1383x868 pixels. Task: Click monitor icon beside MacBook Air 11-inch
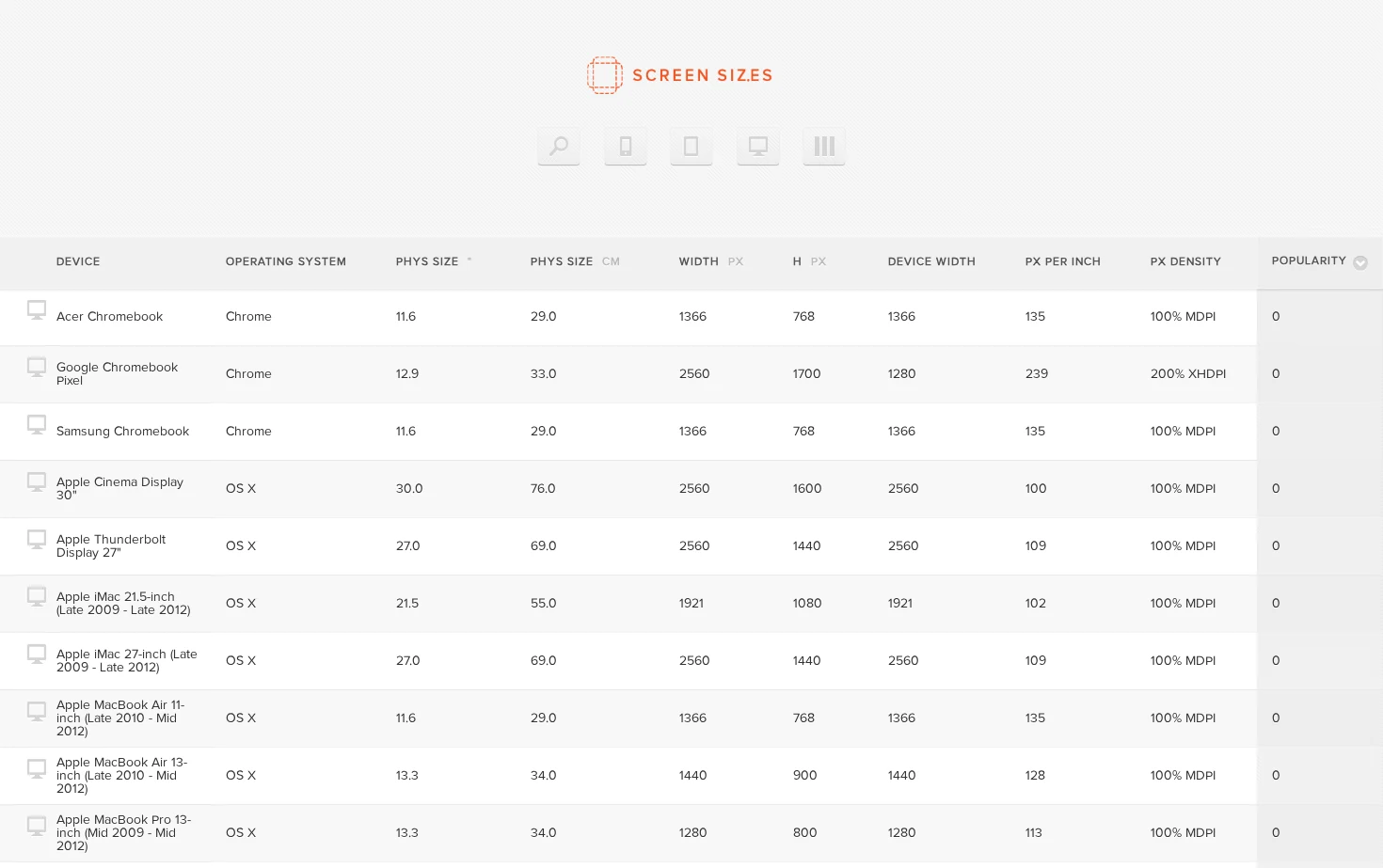click(x=37, y=712)
